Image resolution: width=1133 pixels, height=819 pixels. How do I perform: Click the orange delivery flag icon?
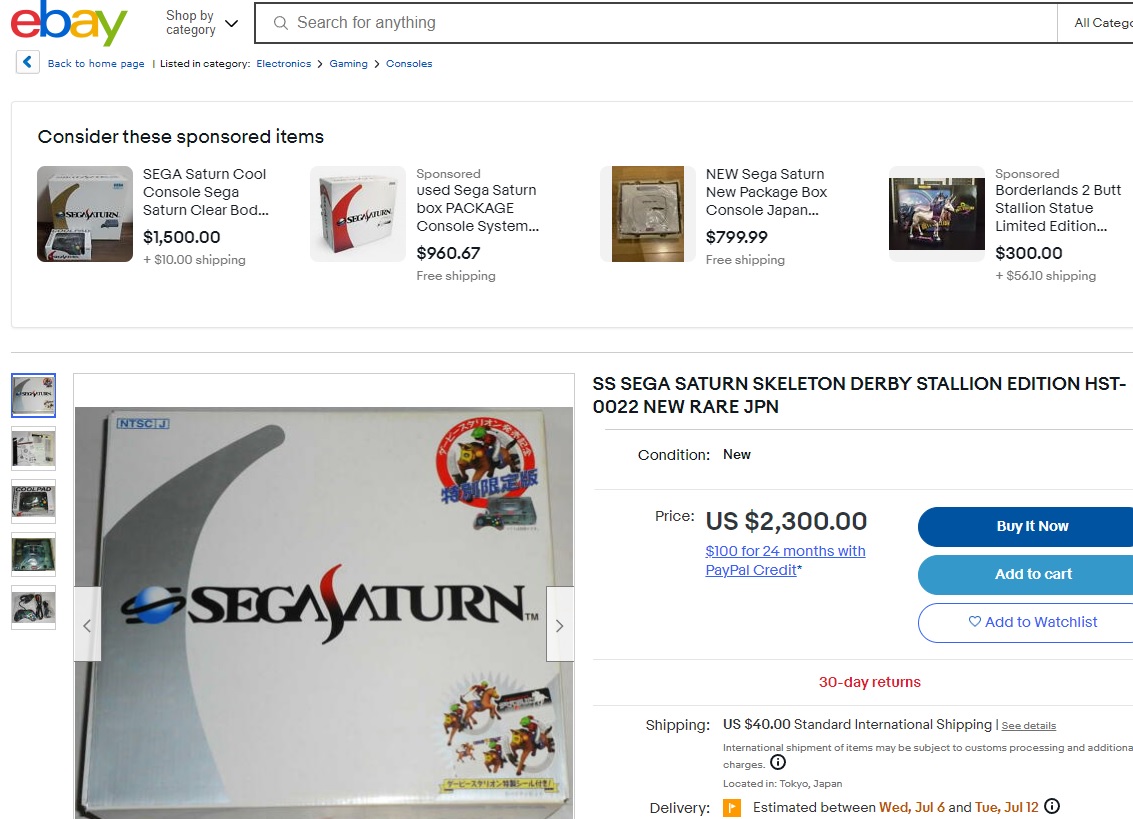coord(732,807)
